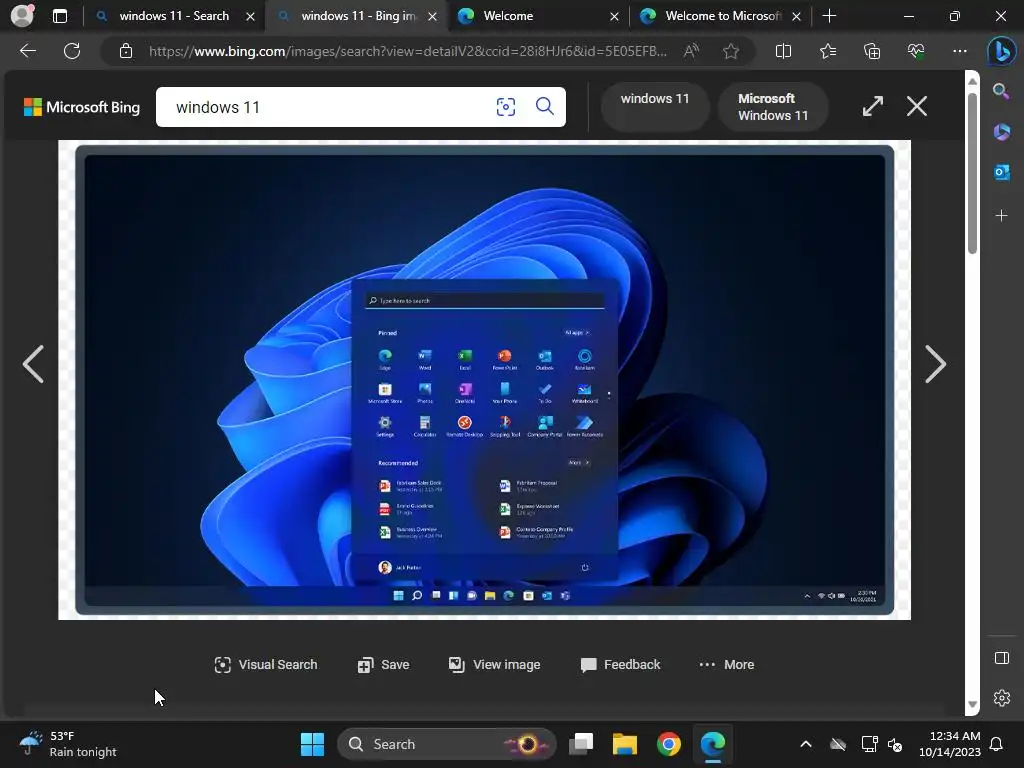Open sidebar settings gear
This screenshot has width=1024, height=768.
coord(1001,698)
